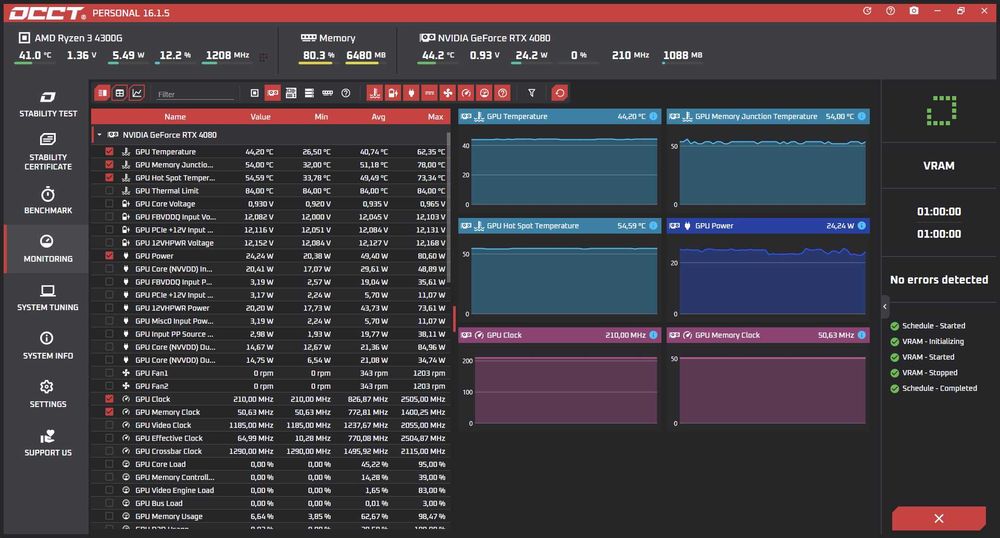Collapse the right-hand test status panel
Viewport: 1000px width, 538px height.
click(885, 307)
